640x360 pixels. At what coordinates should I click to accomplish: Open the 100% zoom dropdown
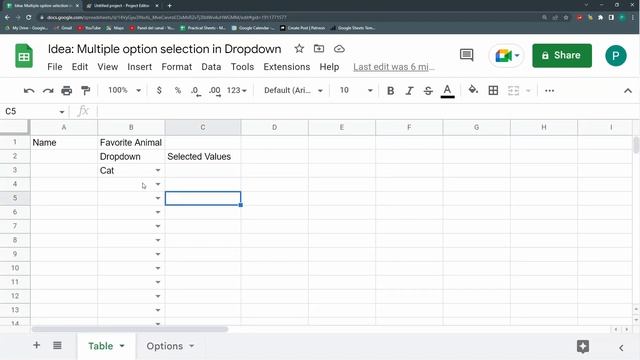(x=124, y=90)
